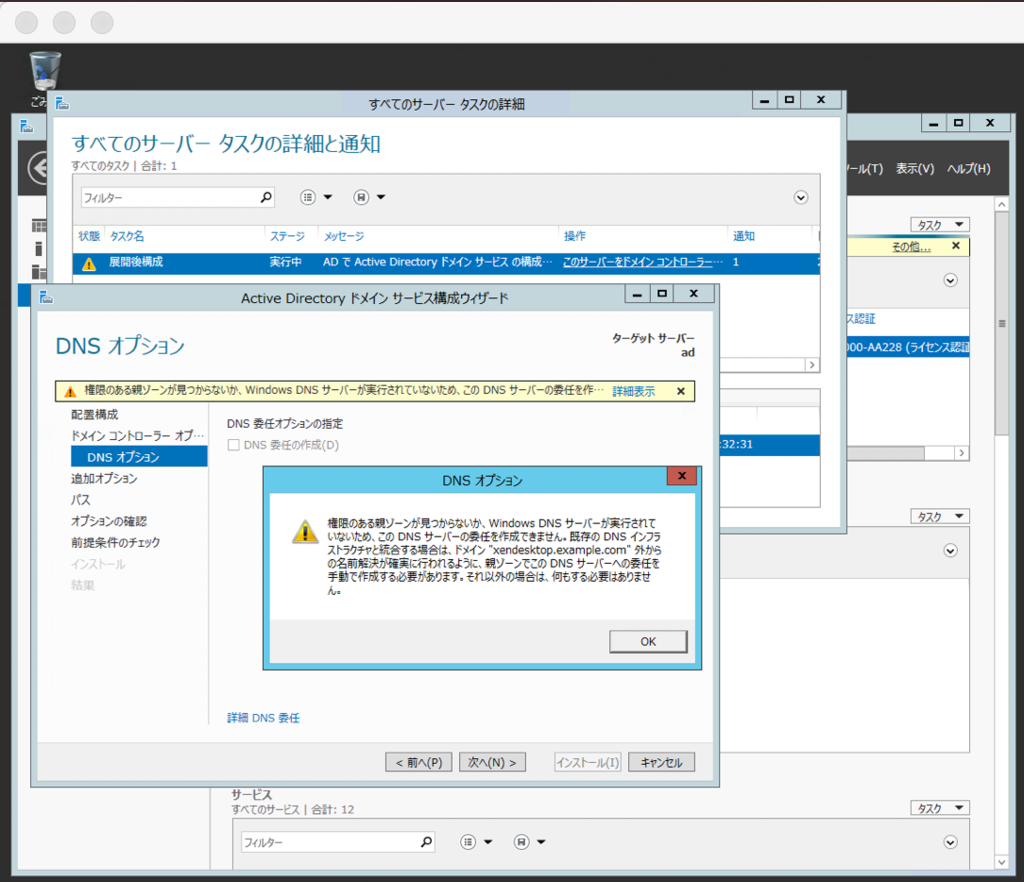The height and width of the screenshot is (882, 1024).
Task: Expand chevron below middle タスク dropdown
Action: point(950,550)
